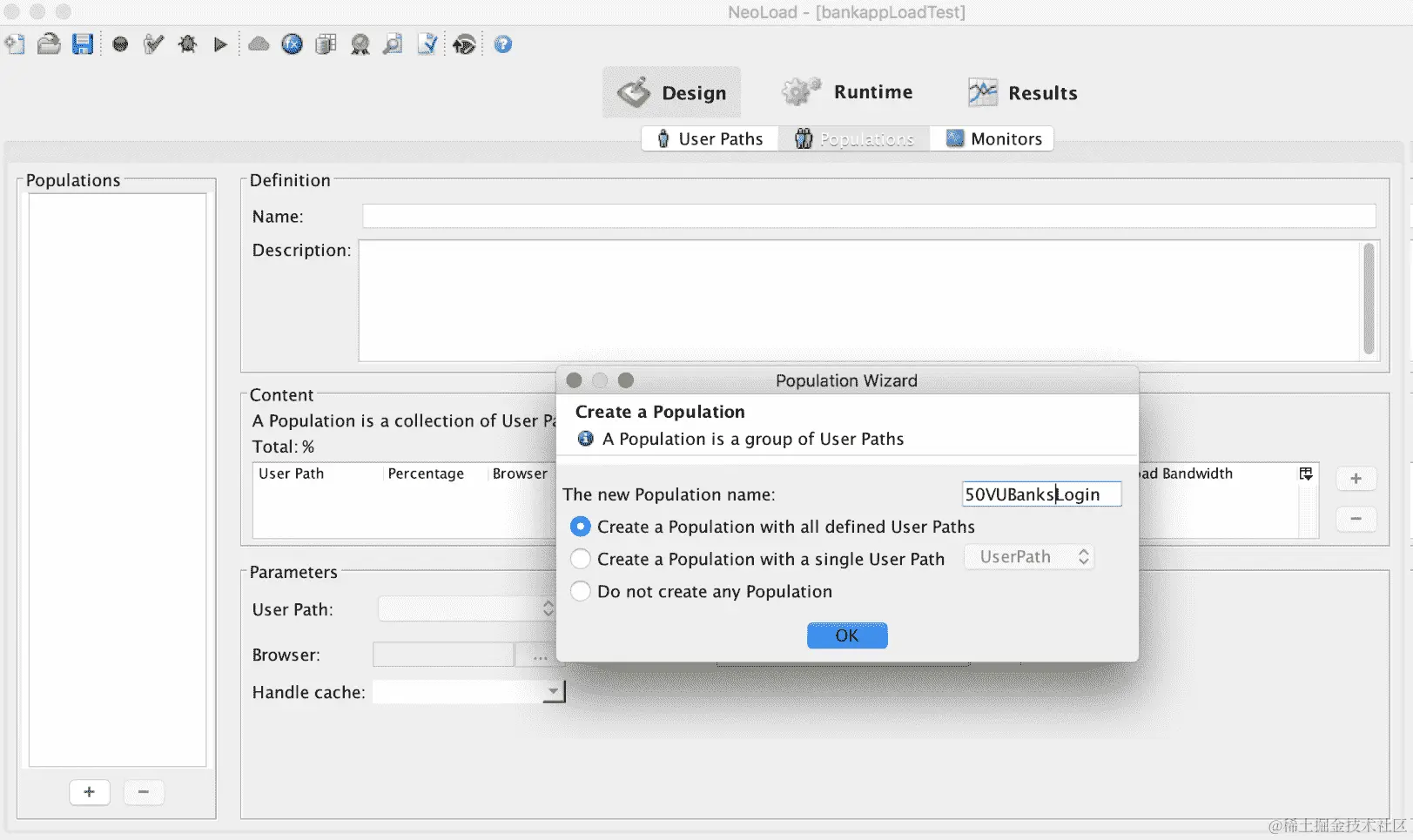Image resolution: width=1413 pixels, height=840 pixels.
Task: Click the check User Path icon
Action: click(153, 44)
